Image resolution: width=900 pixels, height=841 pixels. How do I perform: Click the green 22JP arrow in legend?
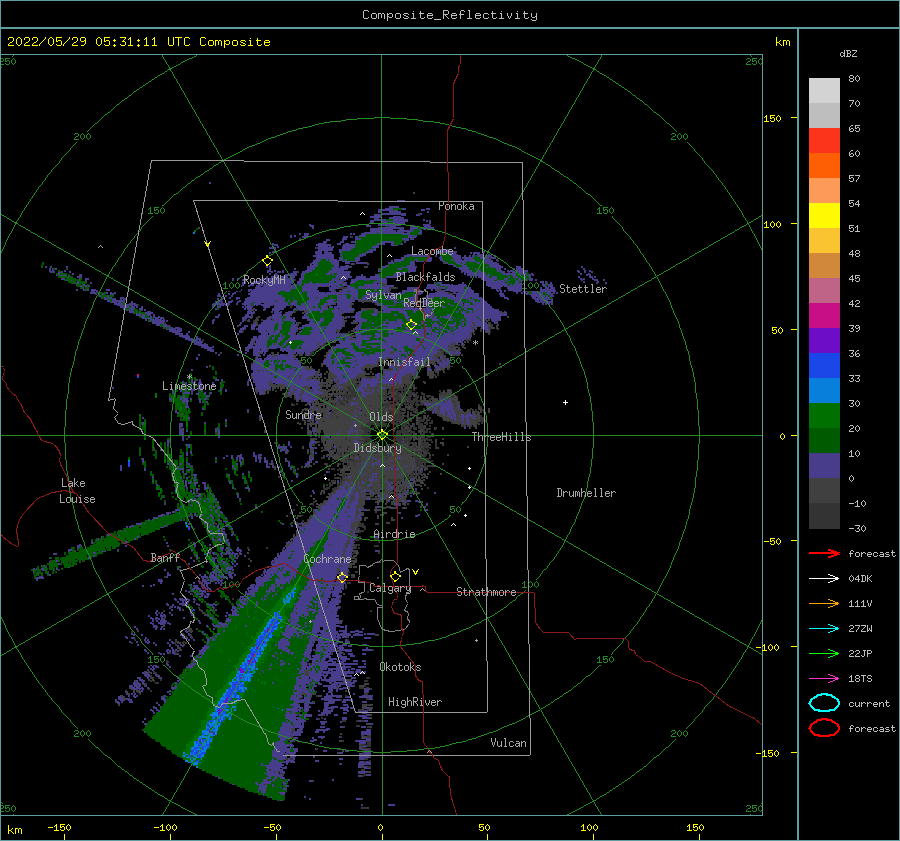824,653
